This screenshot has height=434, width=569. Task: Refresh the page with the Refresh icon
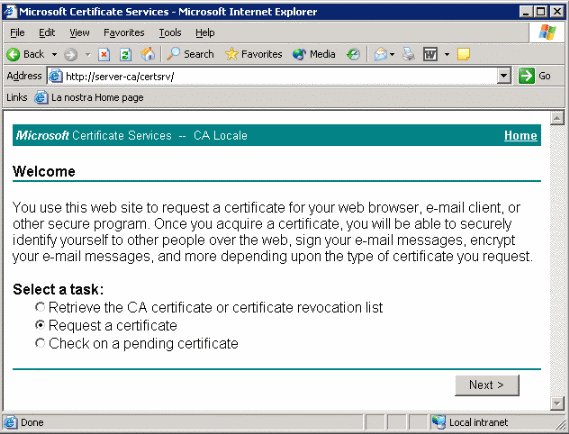coord(126,54)
